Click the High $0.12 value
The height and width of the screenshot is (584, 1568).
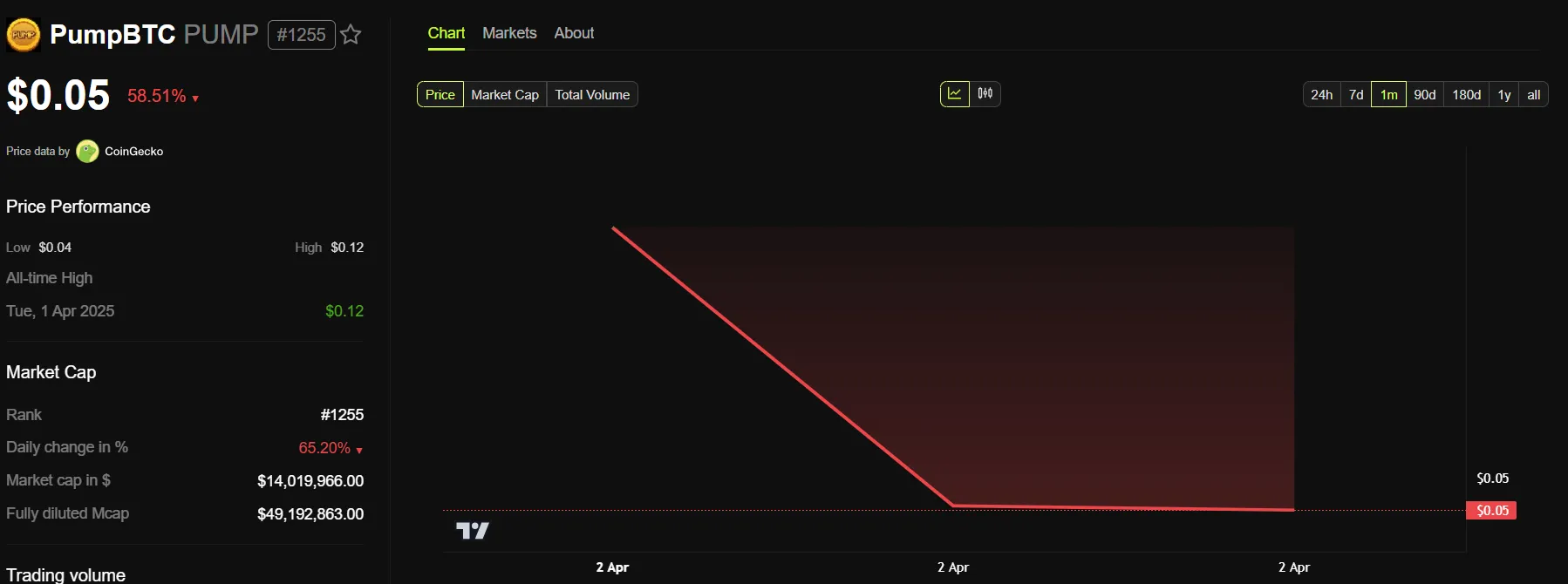(x=347, y=248)
